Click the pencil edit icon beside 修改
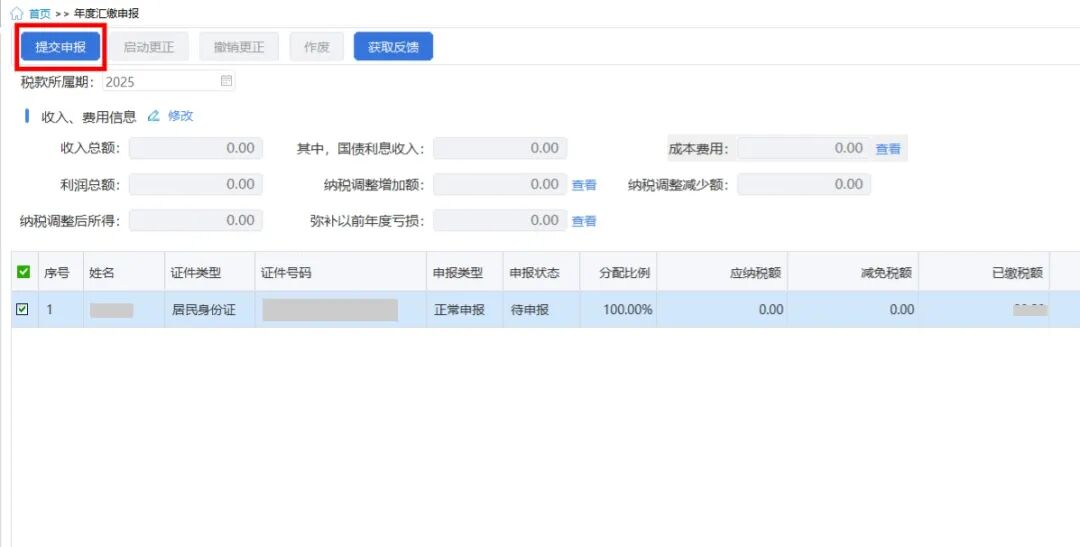The width and height of the screenshot is (1080, 547). (154, 116)
